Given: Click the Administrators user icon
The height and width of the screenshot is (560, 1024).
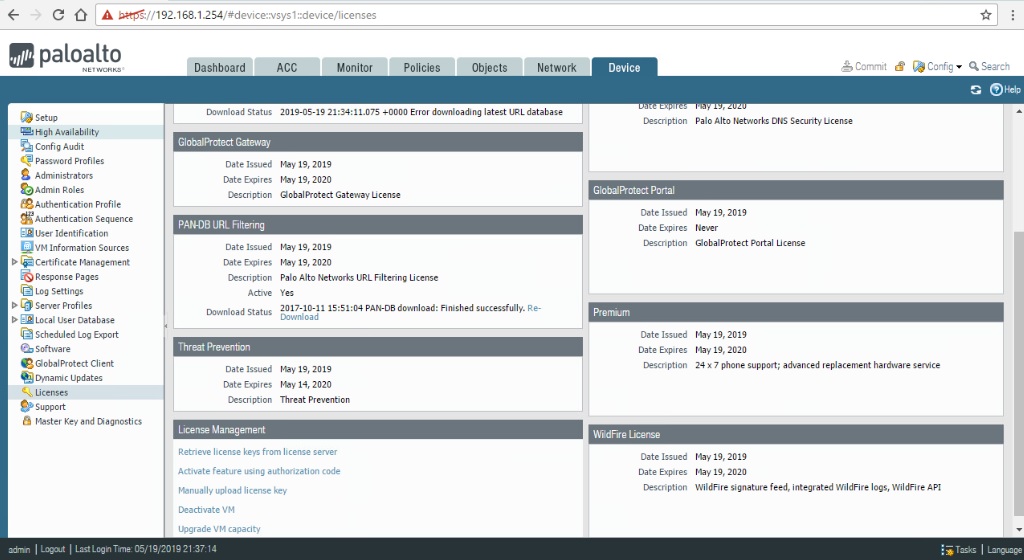Looking at the screenshot, I should [x=26, y=175].
